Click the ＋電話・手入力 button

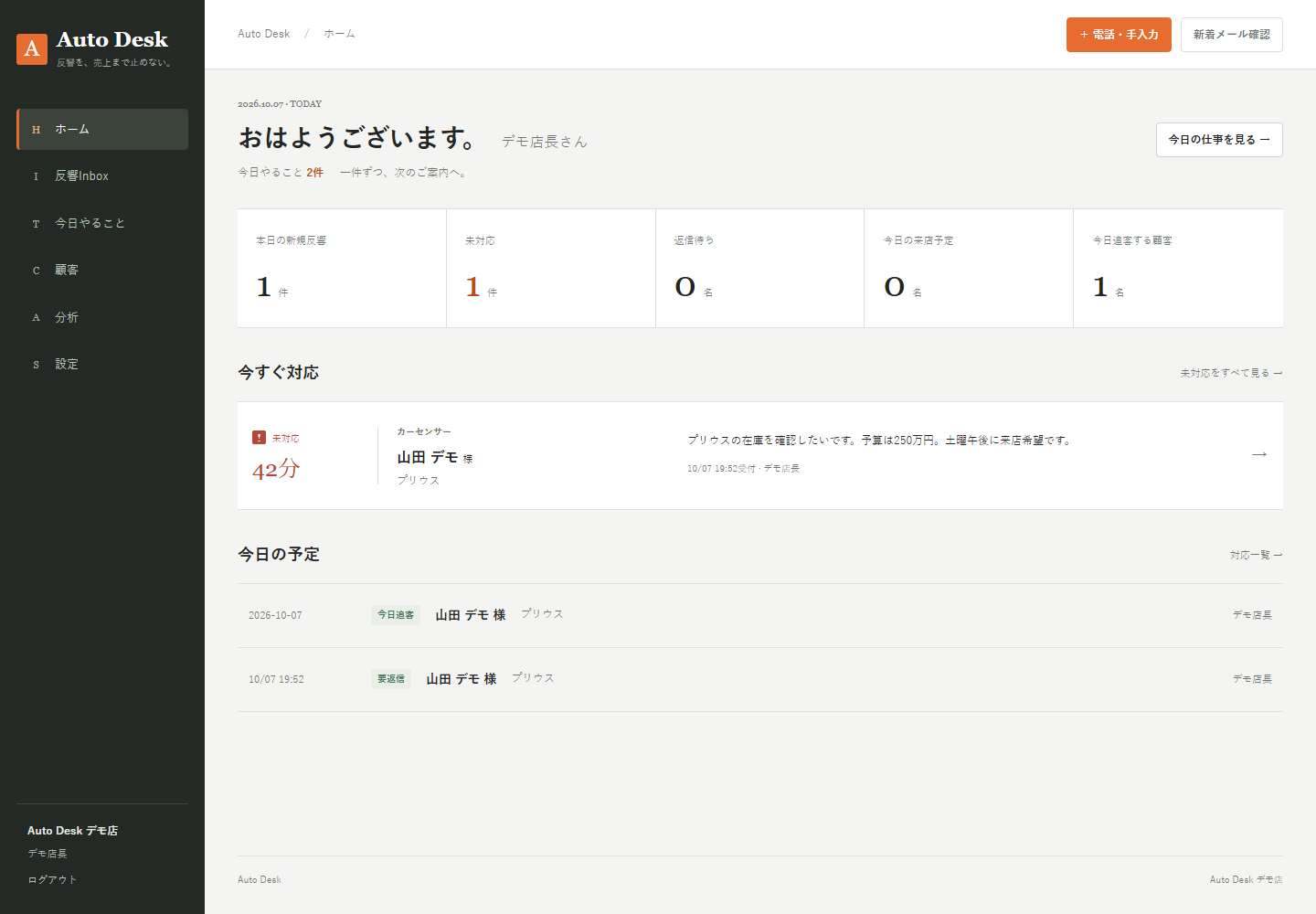[1119, 35]
